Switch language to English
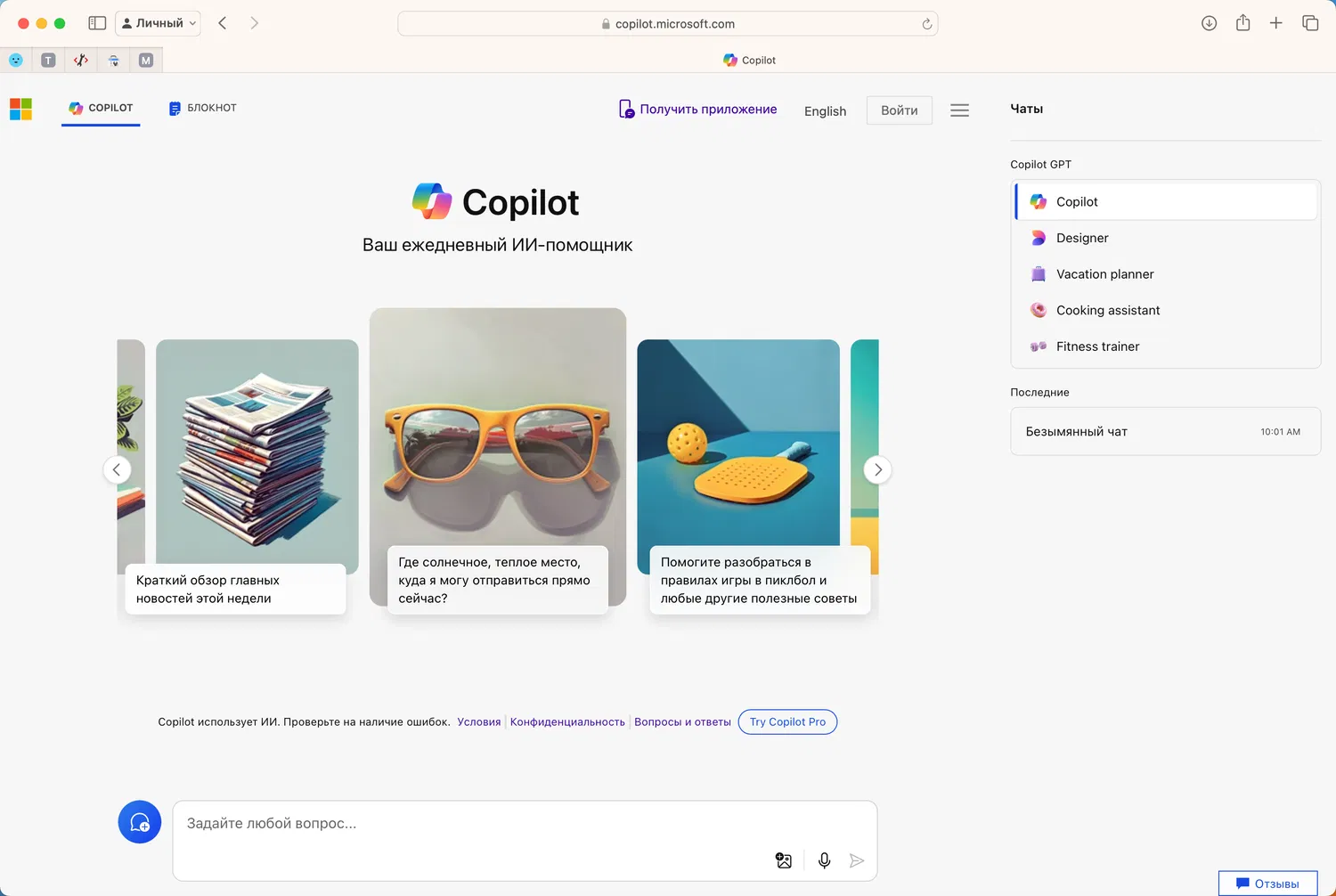Viewport: 1336px width, 896px height. [826, 111]
